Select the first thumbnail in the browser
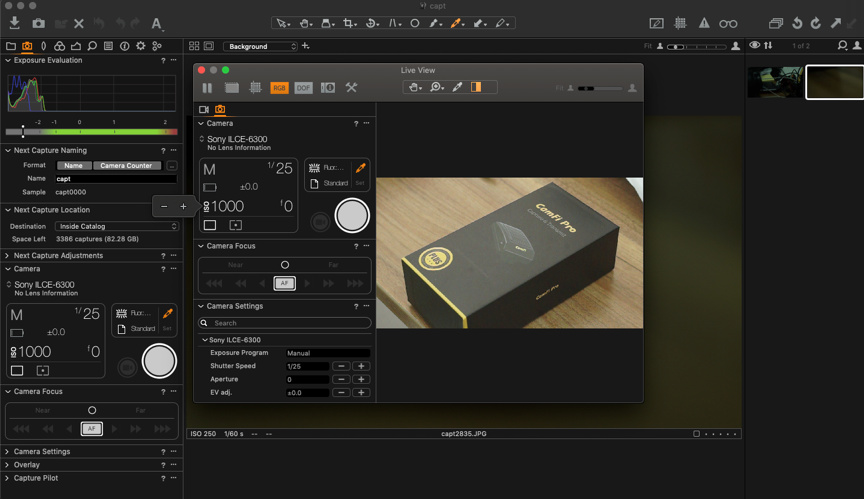The width and height of the screenshot is (864, 499). [775, 82]
